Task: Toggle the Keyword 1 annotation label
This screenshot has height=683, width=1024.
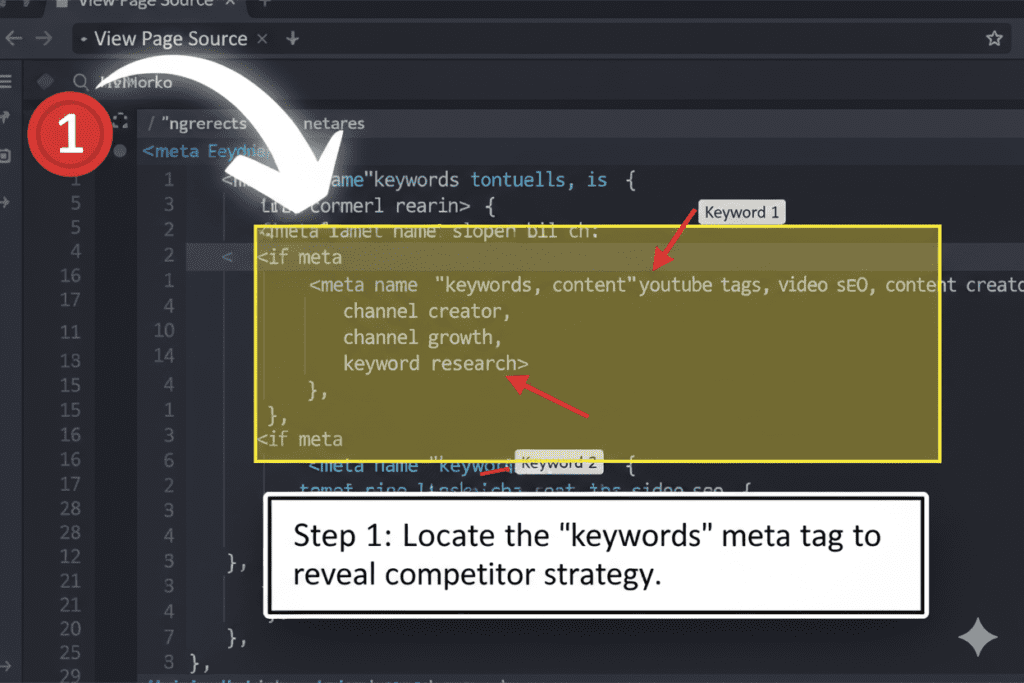Action: click(741, 212)
